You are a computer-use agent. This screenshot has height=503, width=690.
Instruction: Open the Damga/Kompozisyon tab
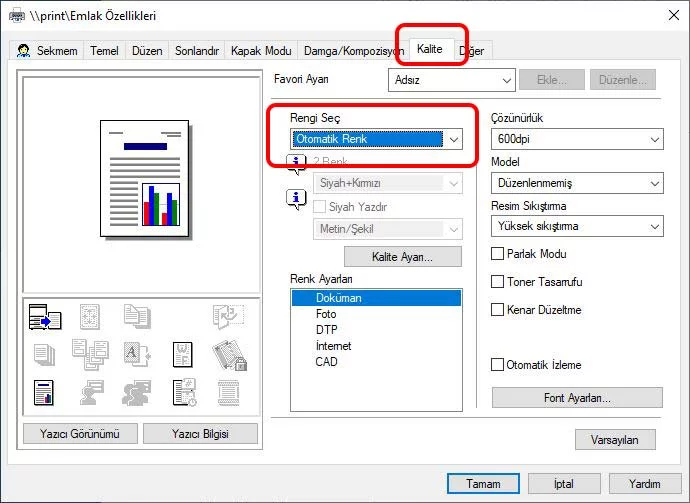353,51
